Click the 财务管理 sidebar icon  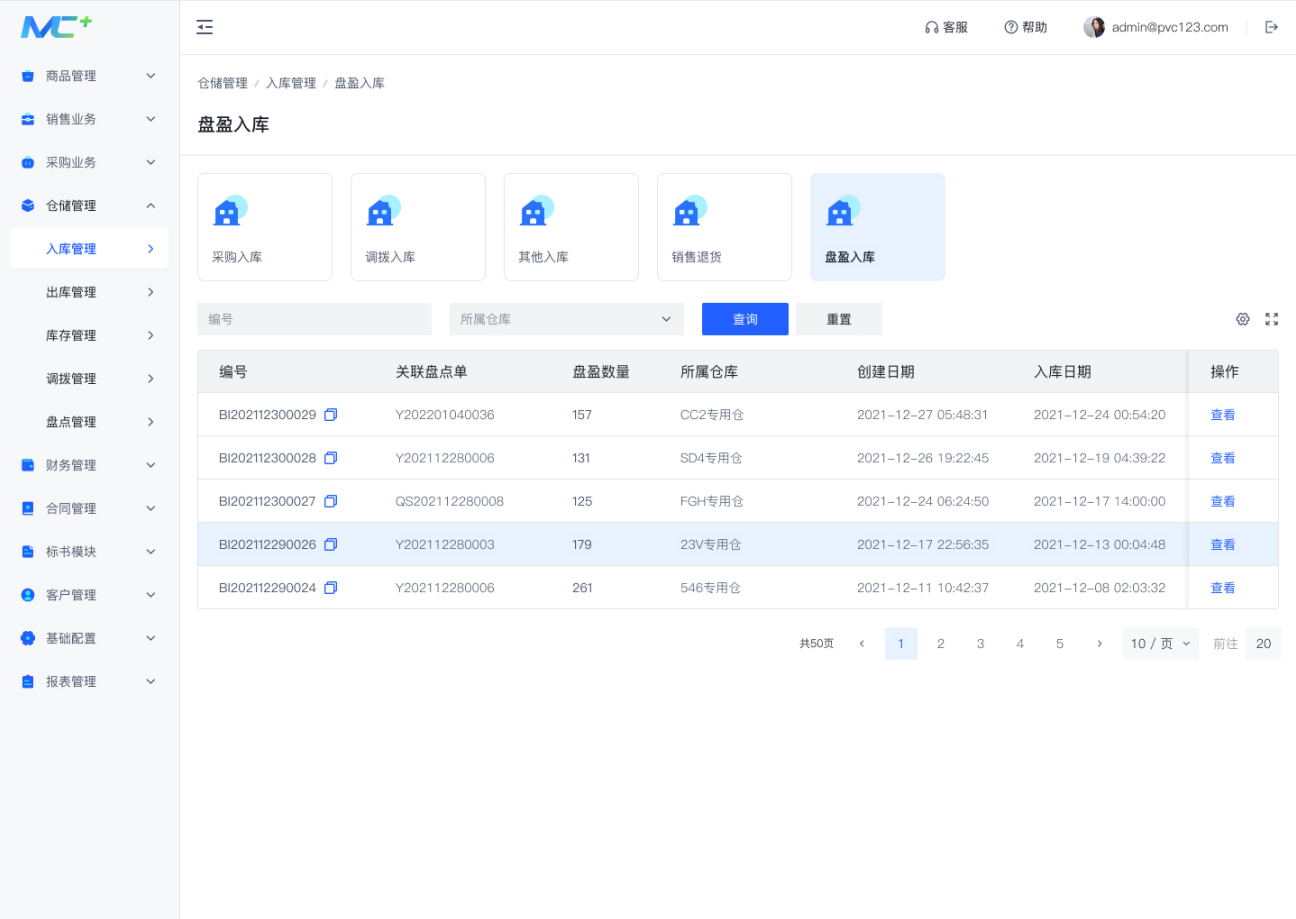pos(28,465)
